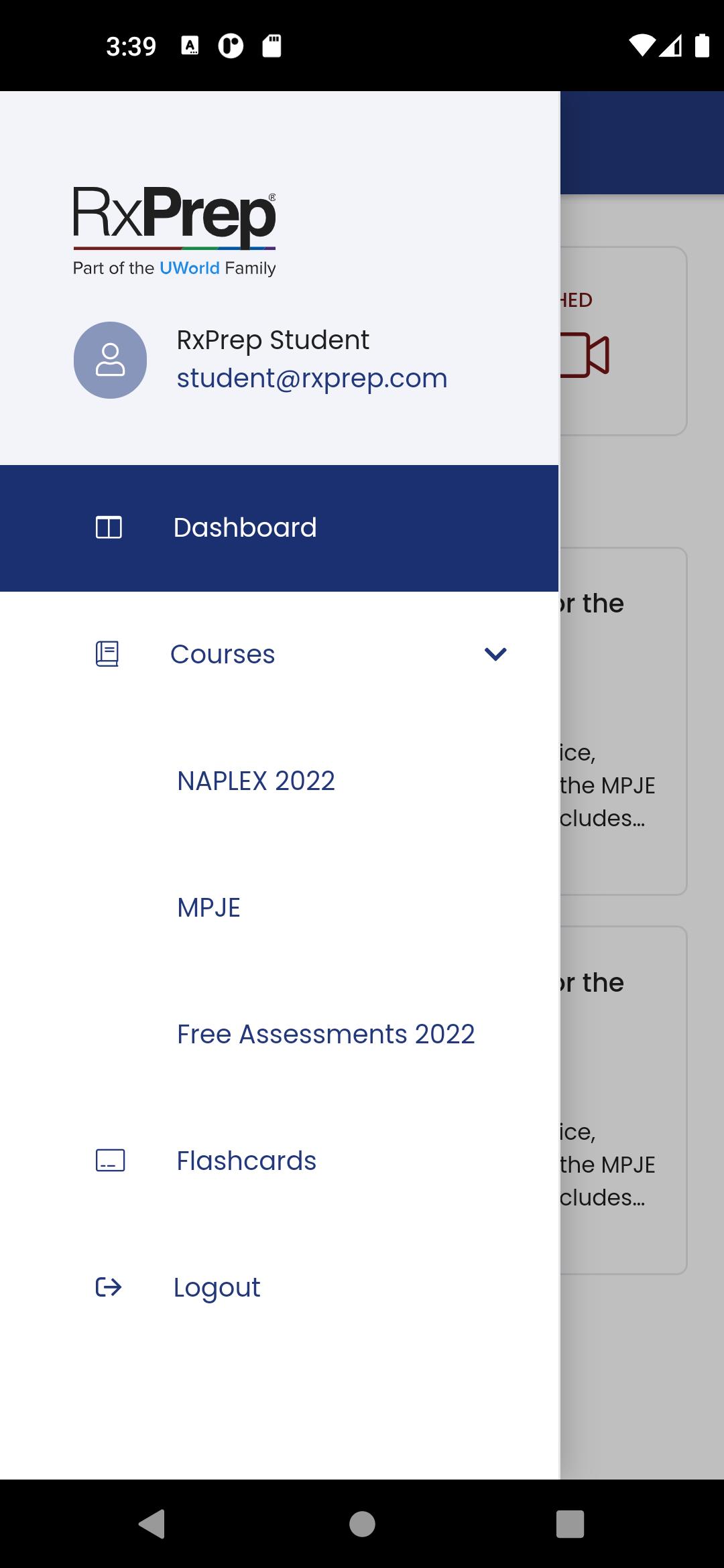Select the MPJE course
Image resolution: width=724 pixels, height=1568 pixels.
208,907
